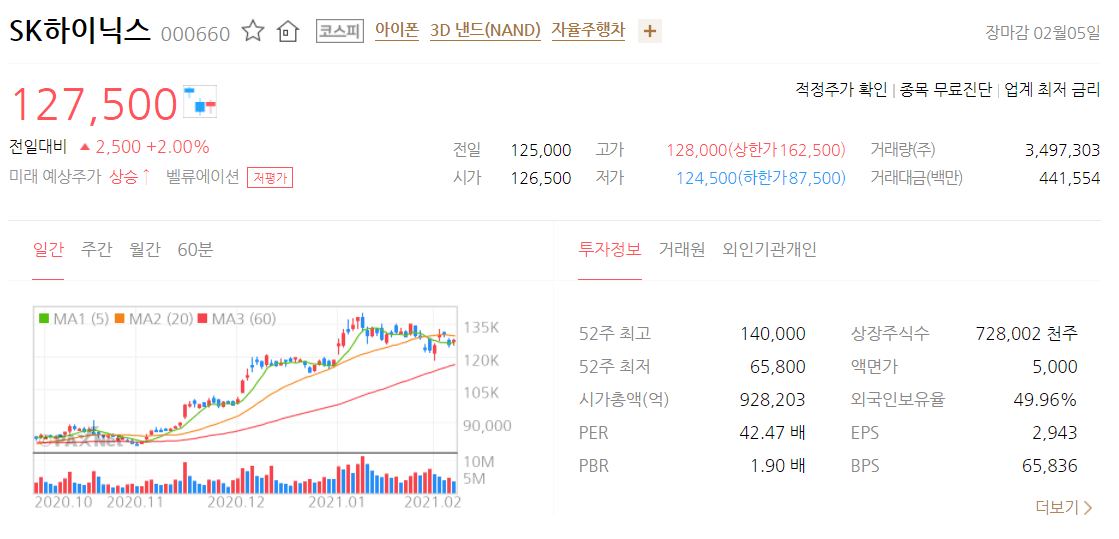
Task: Select the 투자정보 tab
Action: point(609,250)
